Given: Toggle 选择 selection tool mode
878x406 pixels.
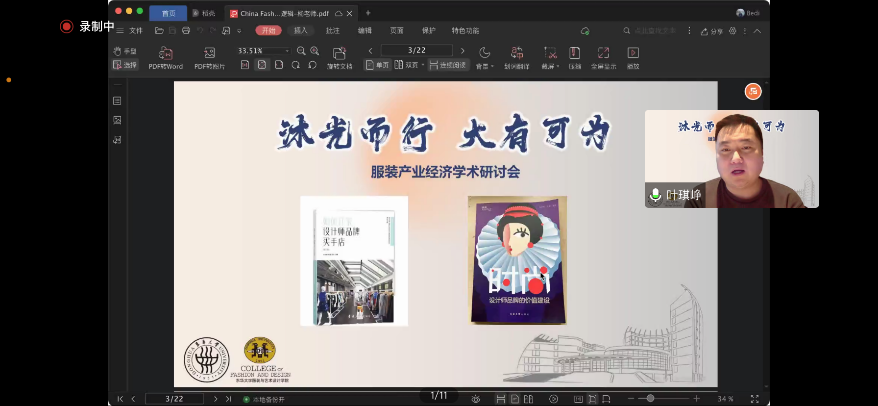Looking at the screenshot, I should point(125,64).
